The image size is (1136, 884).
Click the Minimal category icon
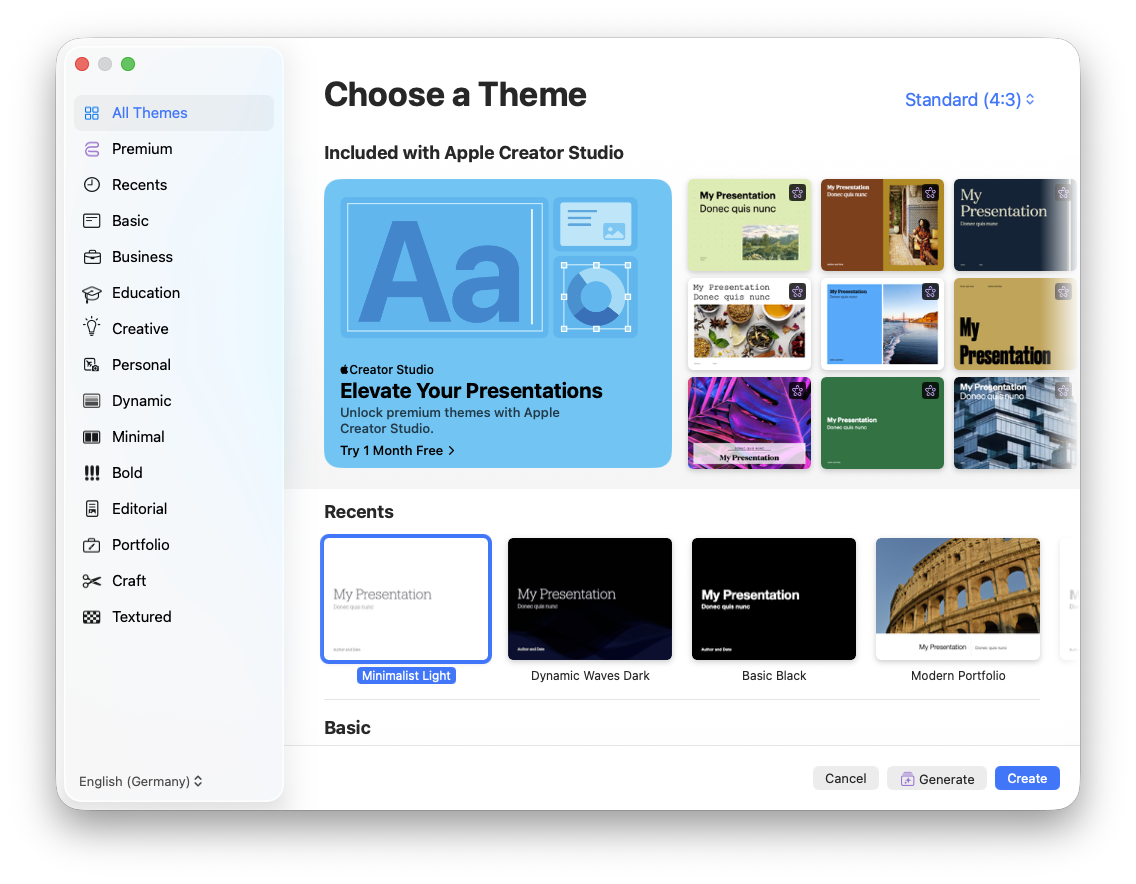(91, 437)
